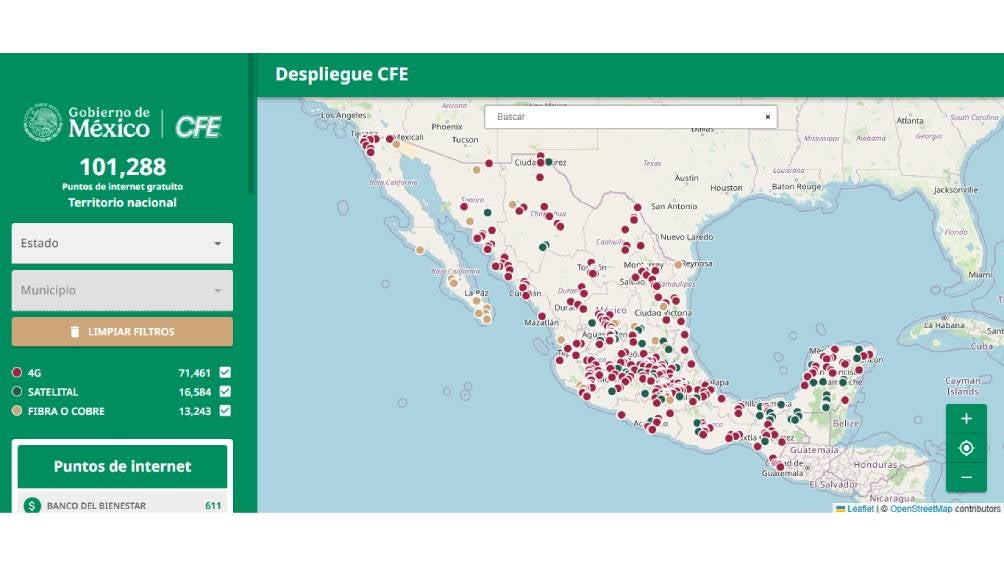Zoom in on the map with plus button
The width and height of the screenshot is (1004, 565).
pyautogui.click(x=966, y=419)
